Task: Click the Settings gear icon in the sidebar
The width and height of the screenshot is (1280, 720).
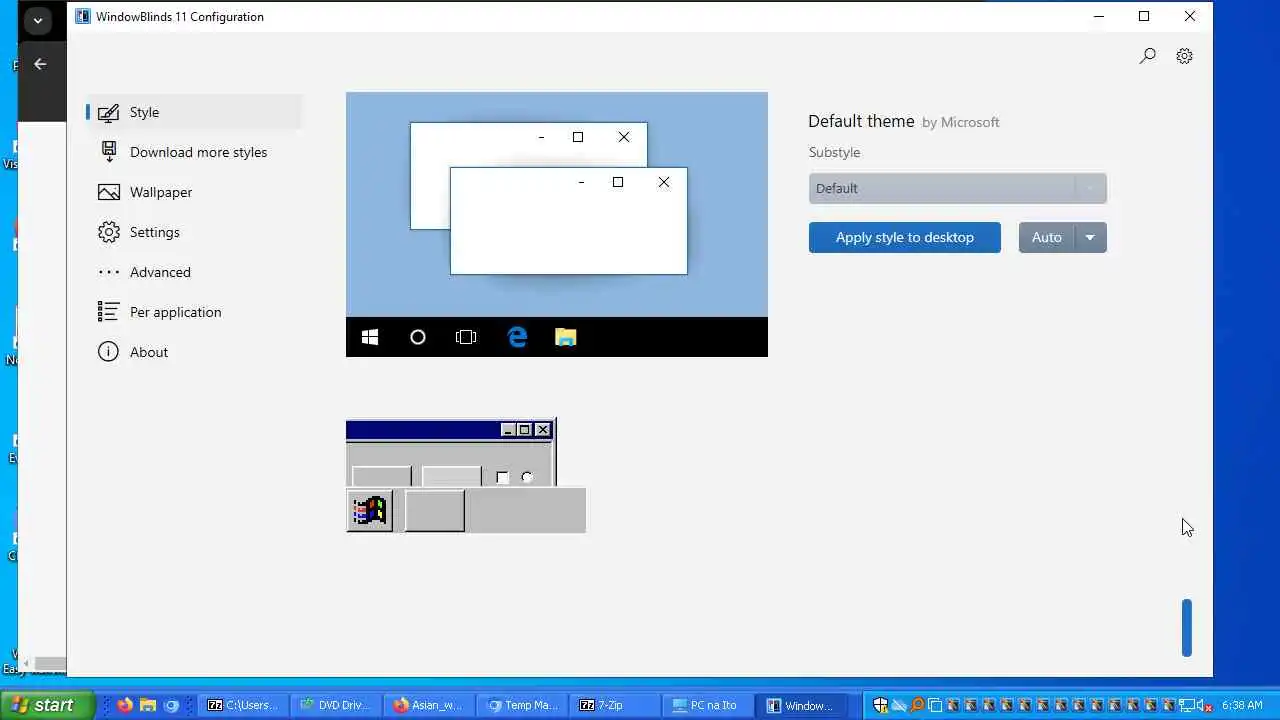Action: pyautogui.click(x=108, y=232)
